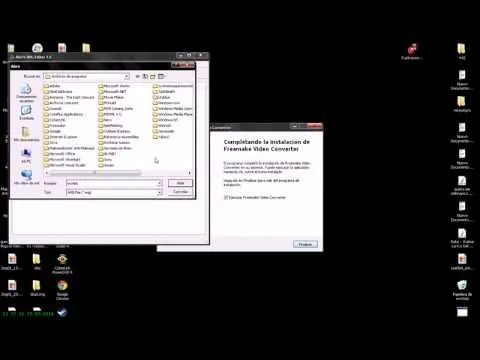
Task: Select the Yahoo! folder
Action: tap(161, 137)
